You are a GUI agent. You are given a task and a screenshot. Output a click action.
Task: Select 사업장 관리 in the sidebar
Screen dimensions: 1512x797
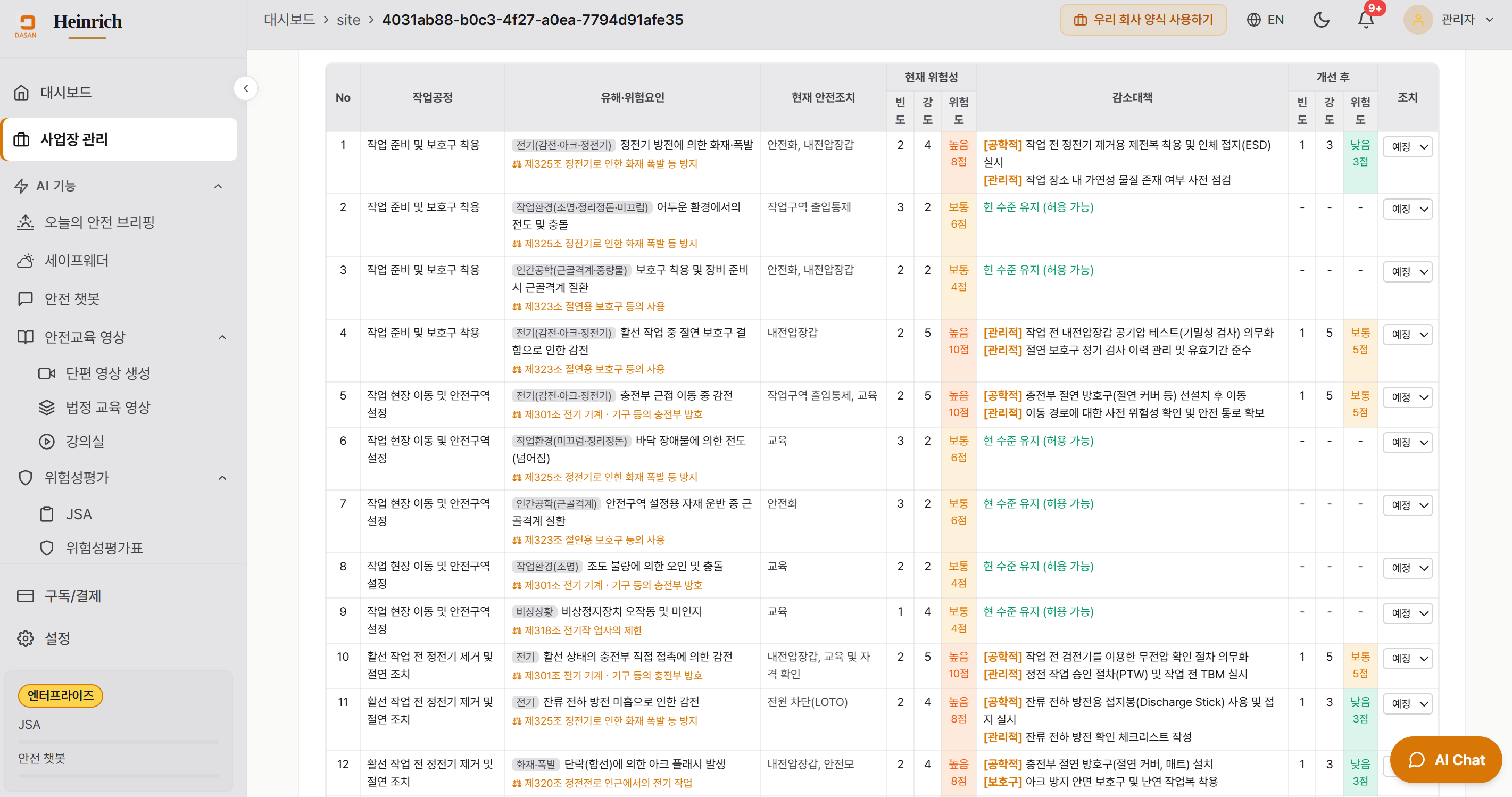[x=119, y=139]
